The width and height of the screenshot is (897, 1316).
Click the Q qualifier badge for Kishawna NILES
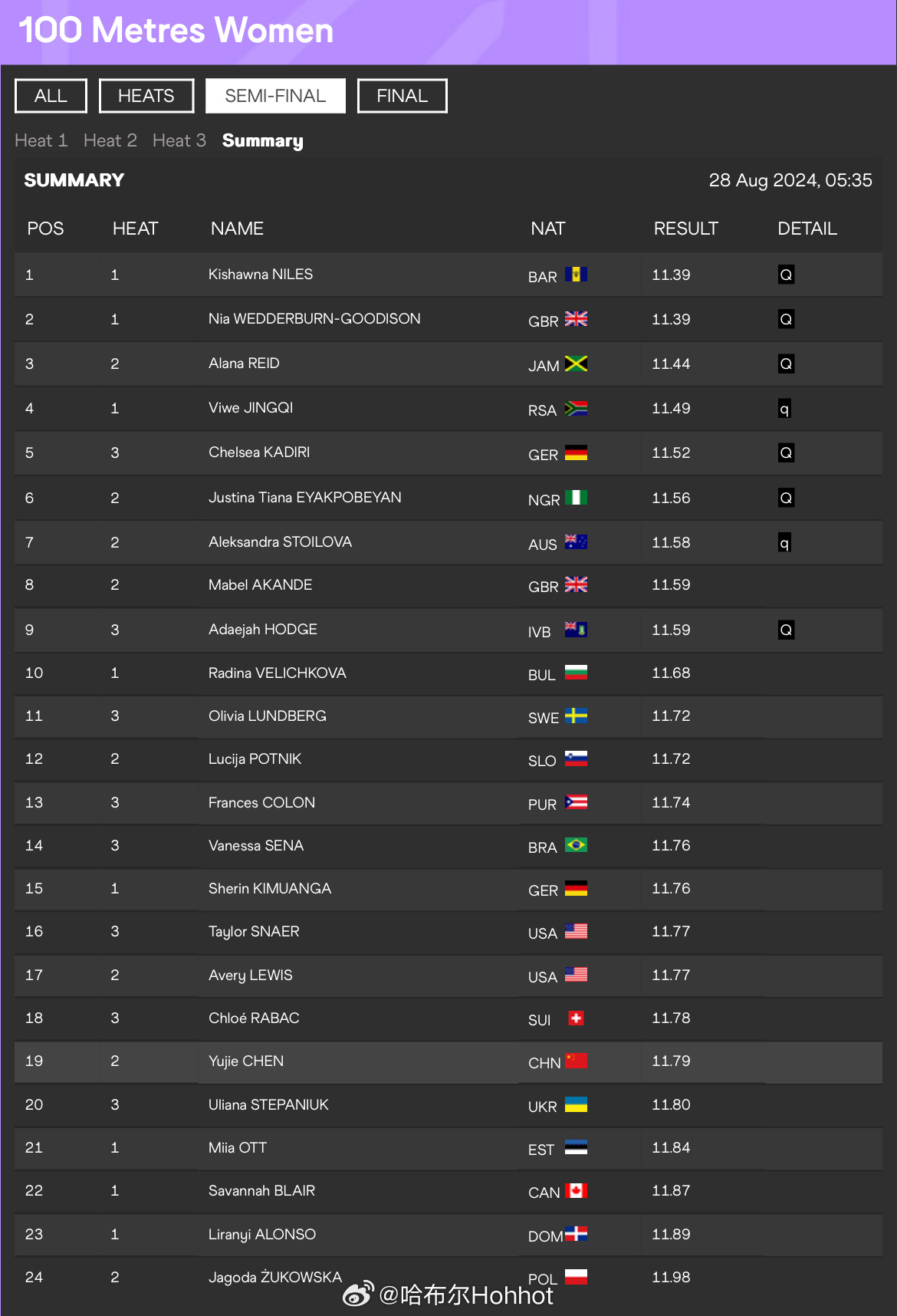[x=786, y=275]
